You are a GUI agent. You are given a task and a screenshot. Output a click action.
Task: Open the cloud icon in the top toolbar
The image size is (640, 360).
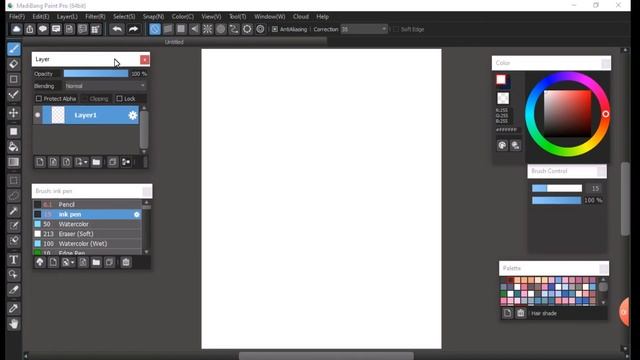(16, 29)
